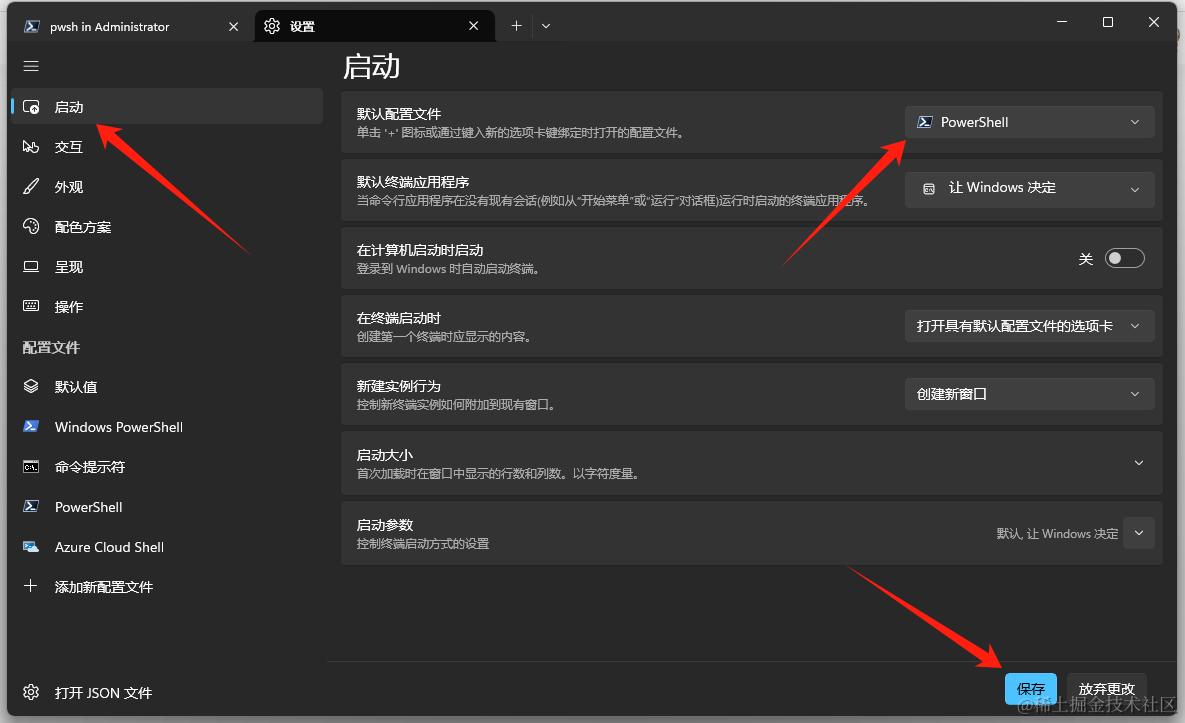Add a new tab with plus button
Screen dimensions: 1185x723
(x=516, y=26)
